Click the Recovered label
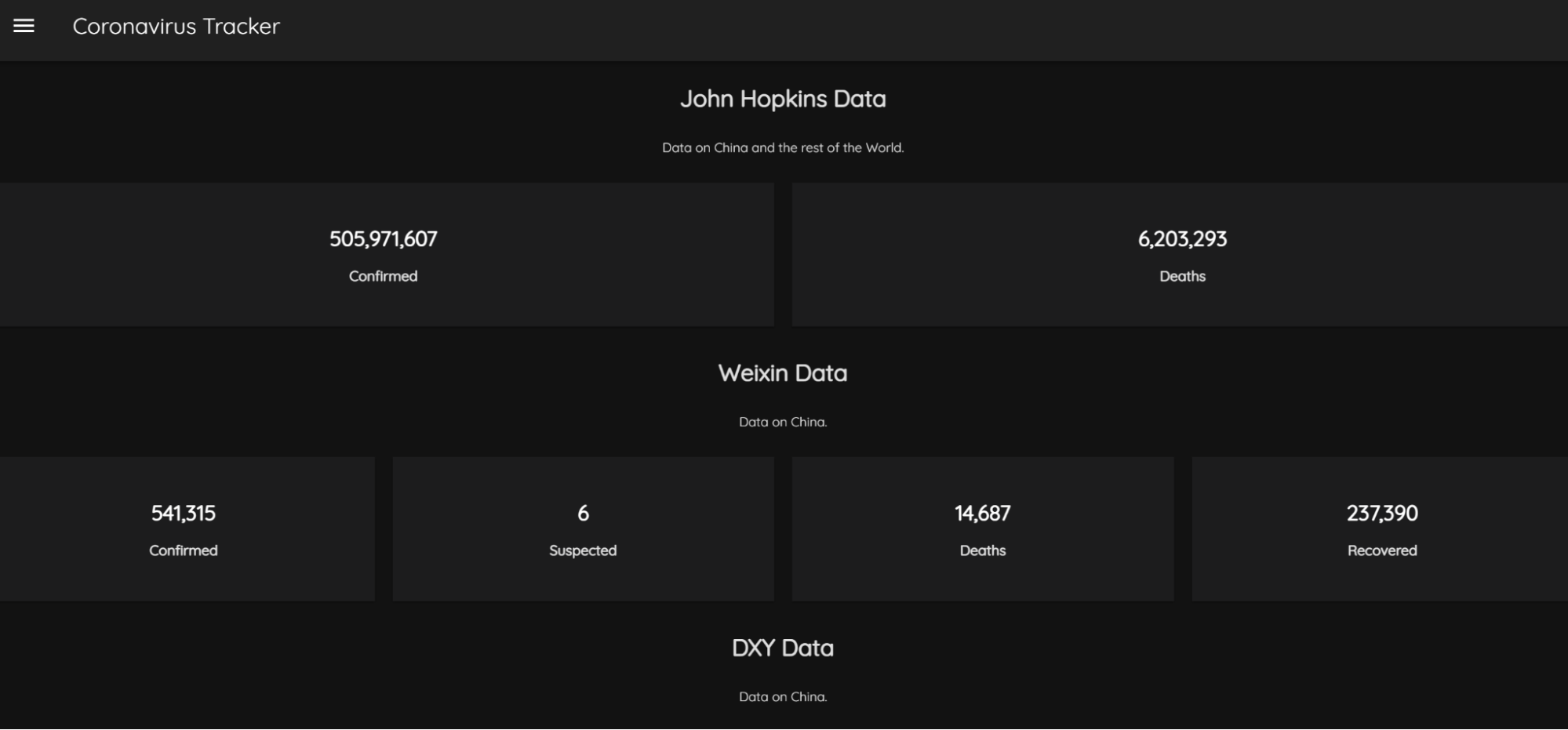This screenshot has height=730, width=1568. [1382, 550]
